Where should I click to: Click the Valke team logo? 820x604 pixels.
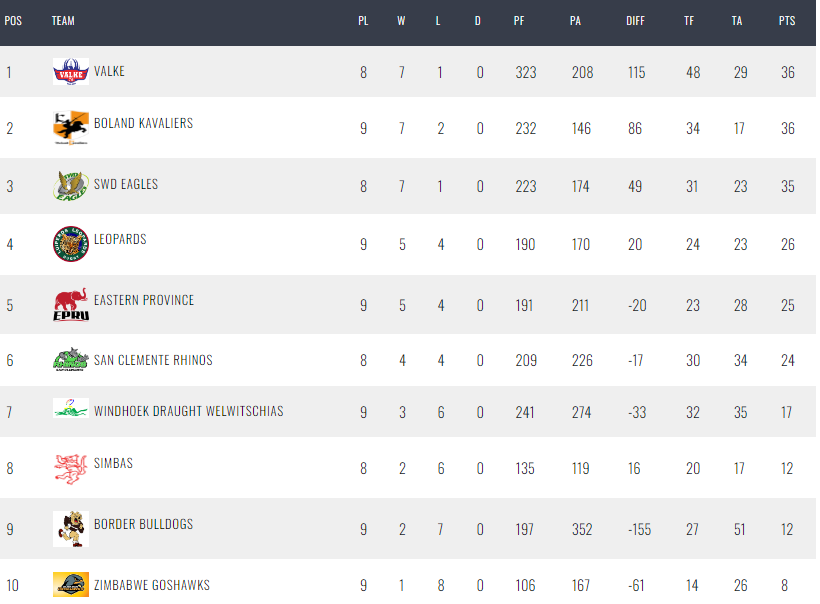71,71
